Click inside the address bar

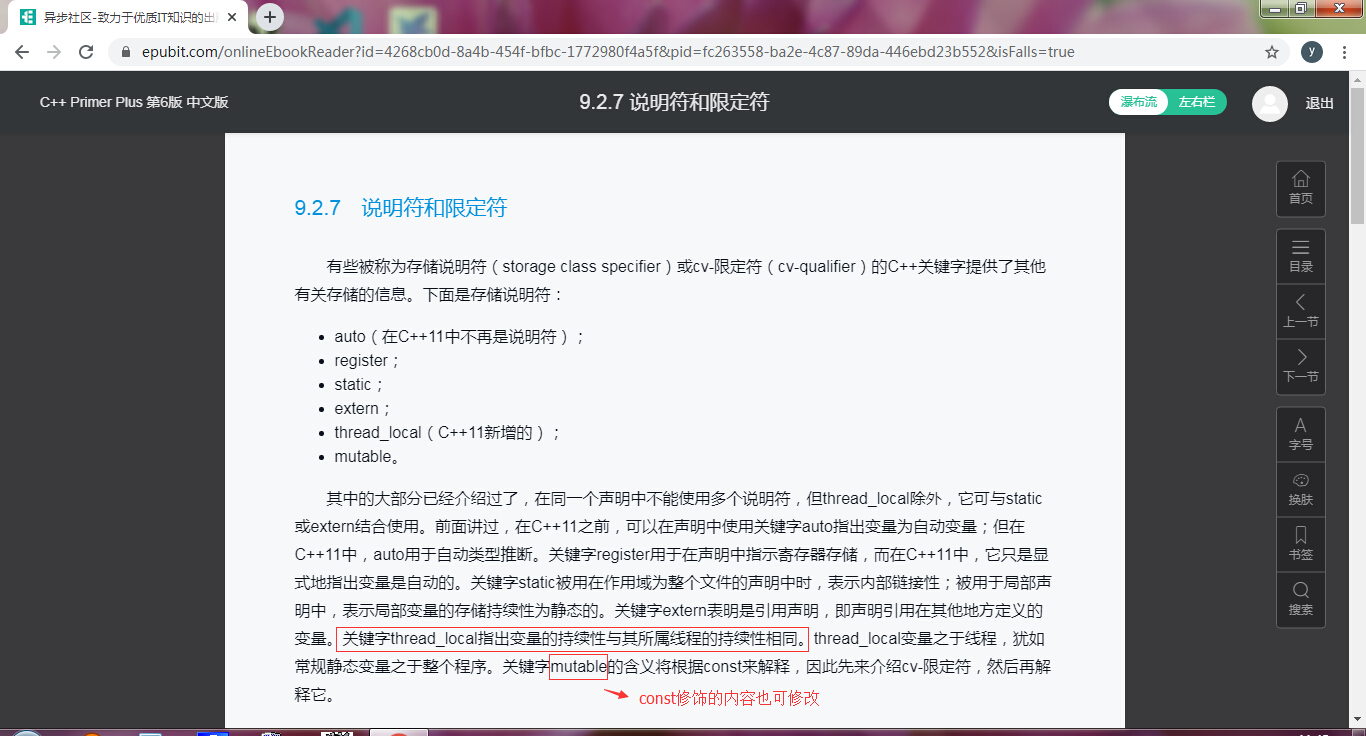coord(600,51)
